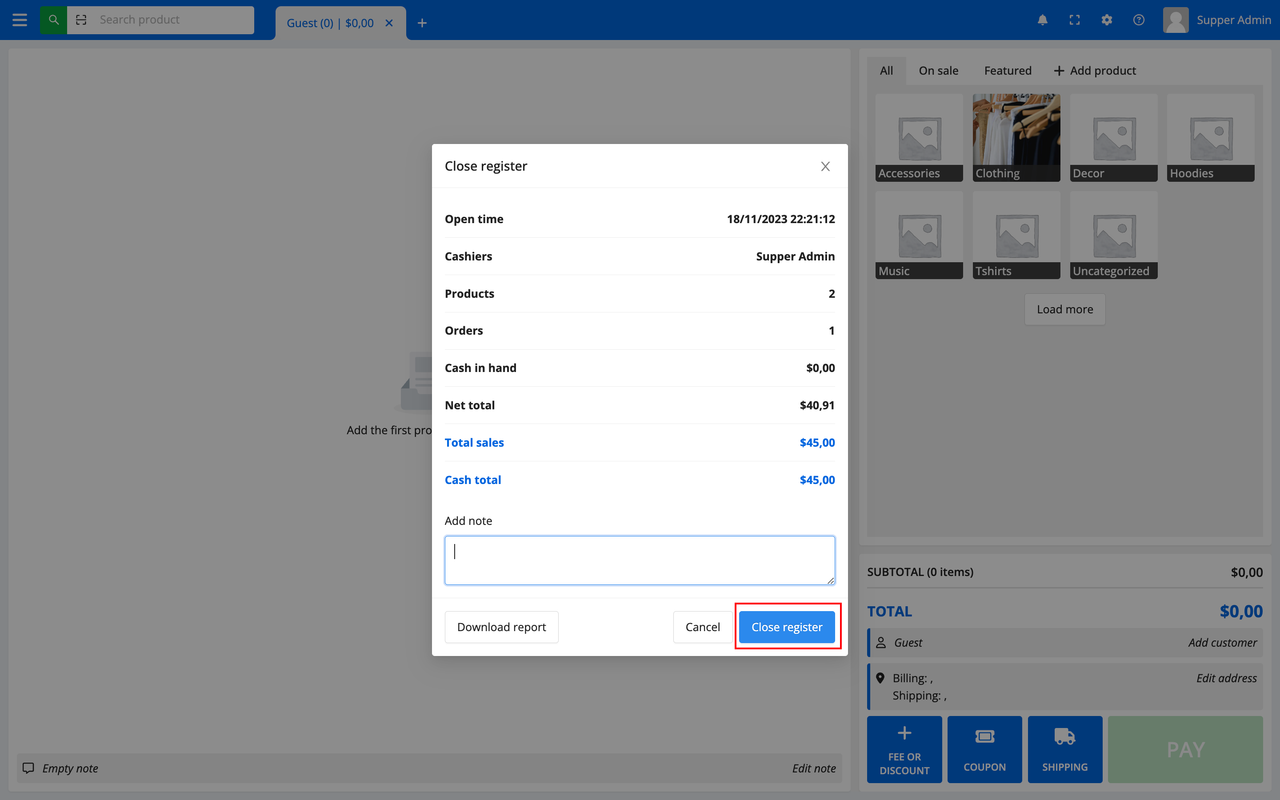Click the barcode scan icon in search
The height and width of the screenshot is (800, 1280).
(x=81, y=20)
